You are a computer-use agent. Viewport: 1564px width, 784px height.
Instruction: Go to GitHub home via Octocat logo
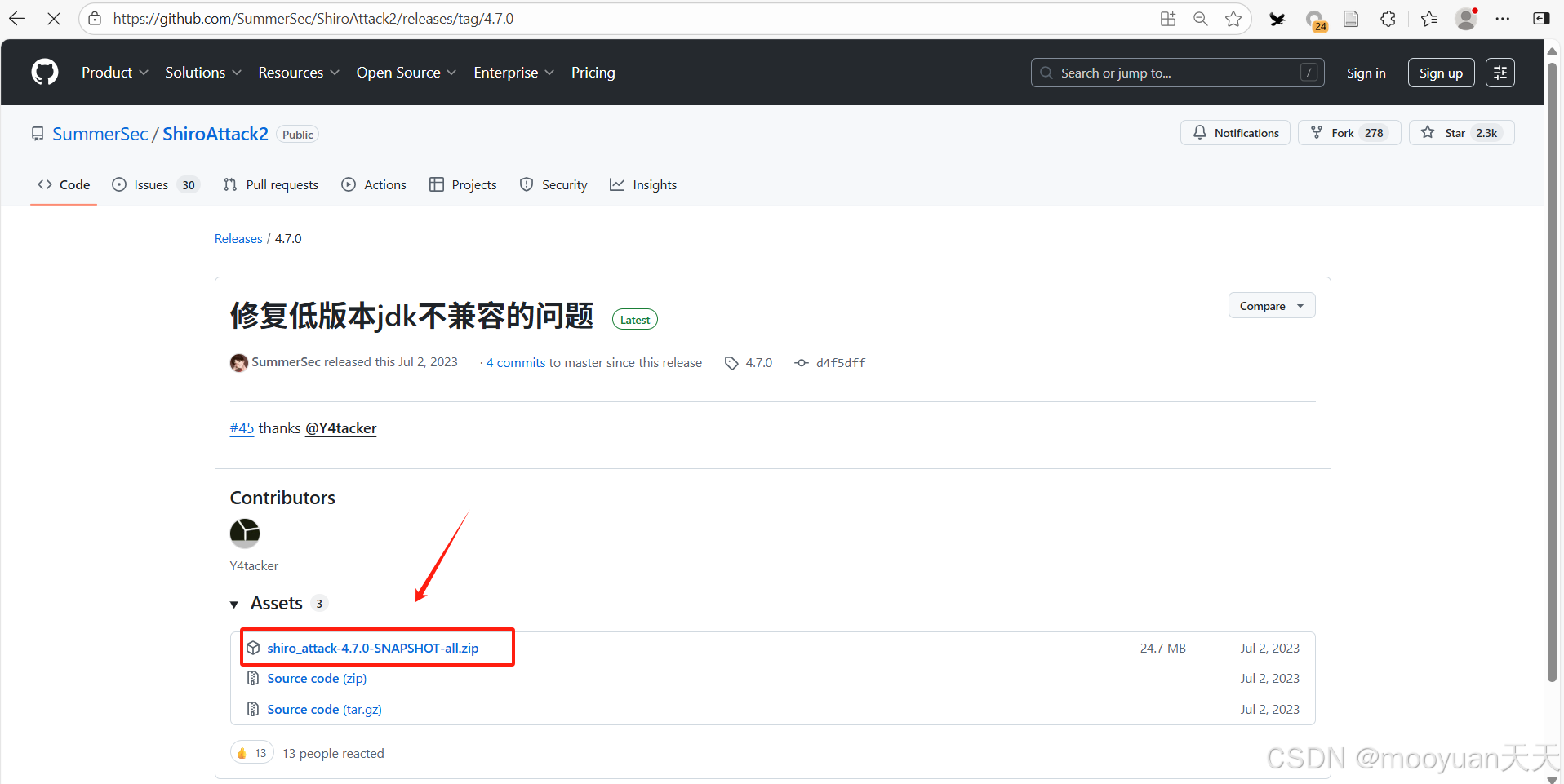(x=45, y=72)
